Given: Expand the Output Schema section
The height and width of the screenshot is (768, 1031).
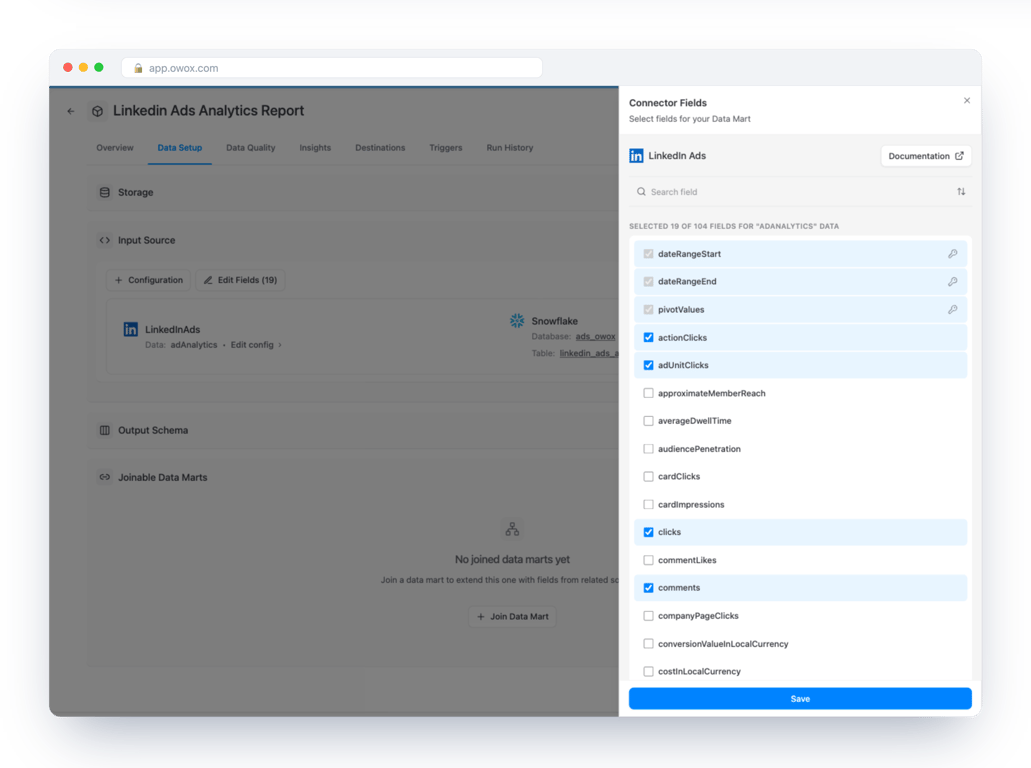Looking at the screenshot, I should pyautogui.click(x=353, y=431).
